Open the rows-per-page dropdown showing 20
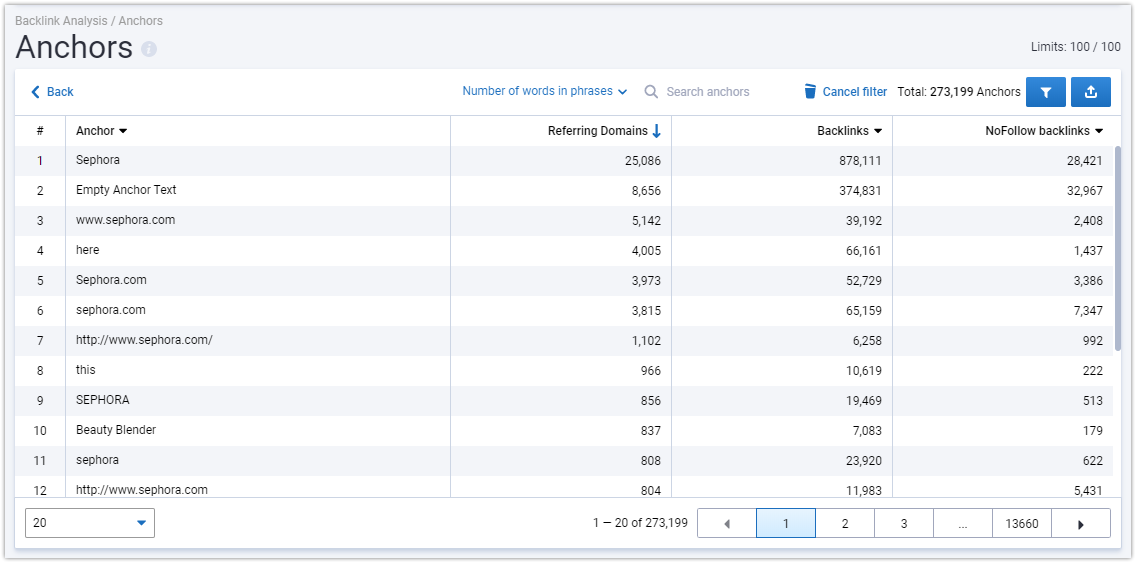Image resolution: width=1136 pixels, height=563 pixels. click(90, 522)
